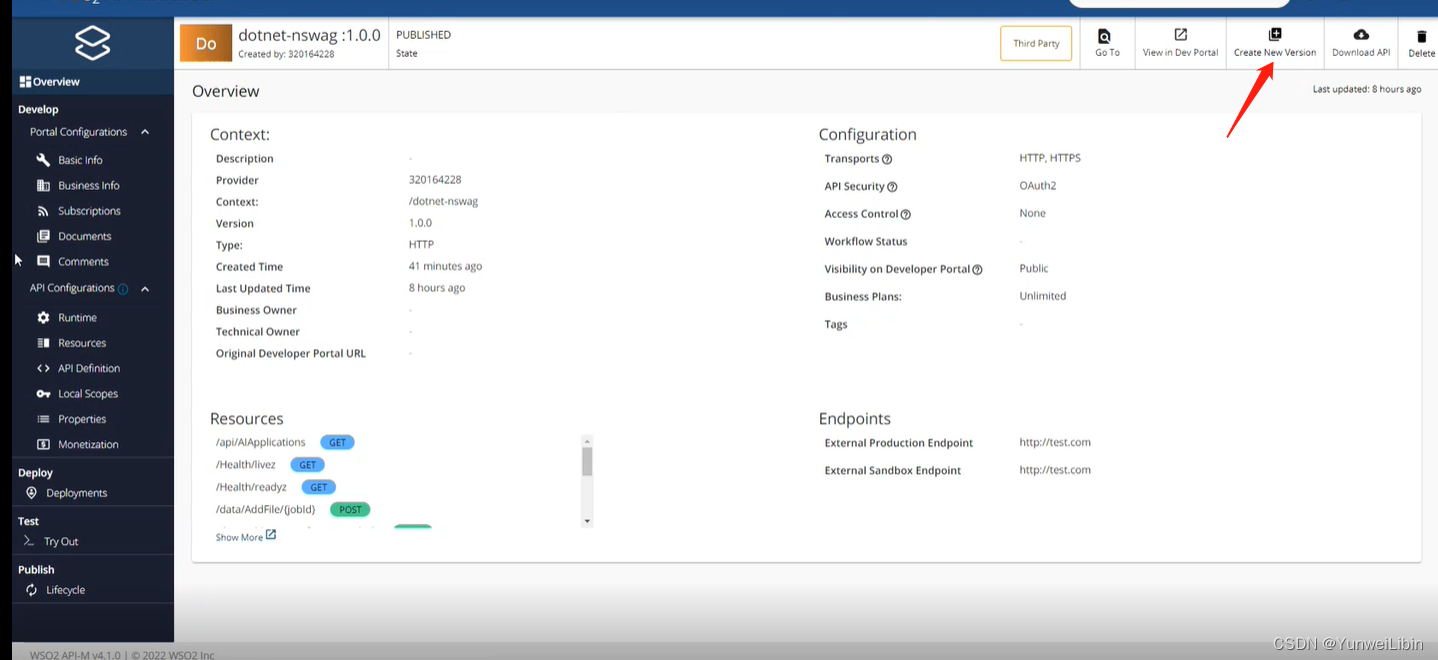Click the Monetization dollar icon
This screenshot has width=1438, height=660.
pos(43,444)
